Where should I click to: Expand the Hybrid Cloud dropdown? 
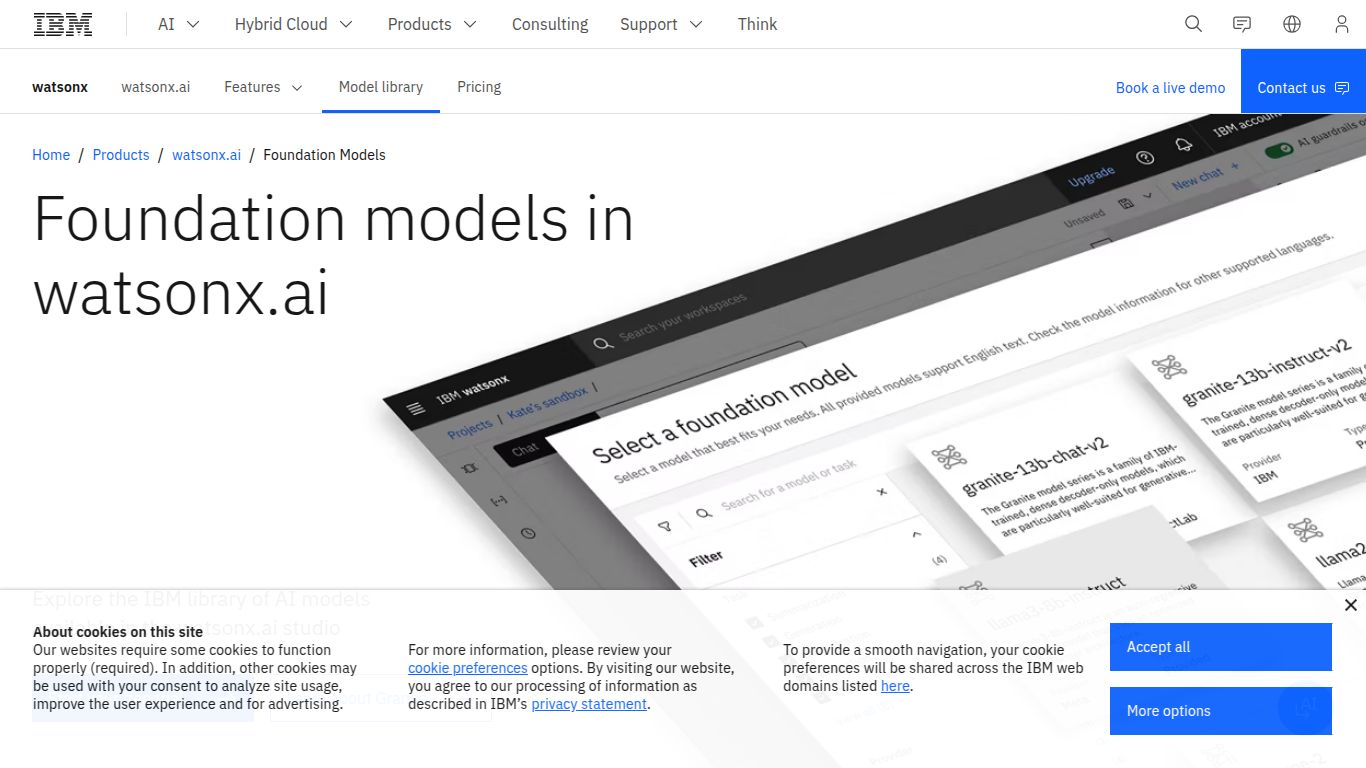(293, 23)
